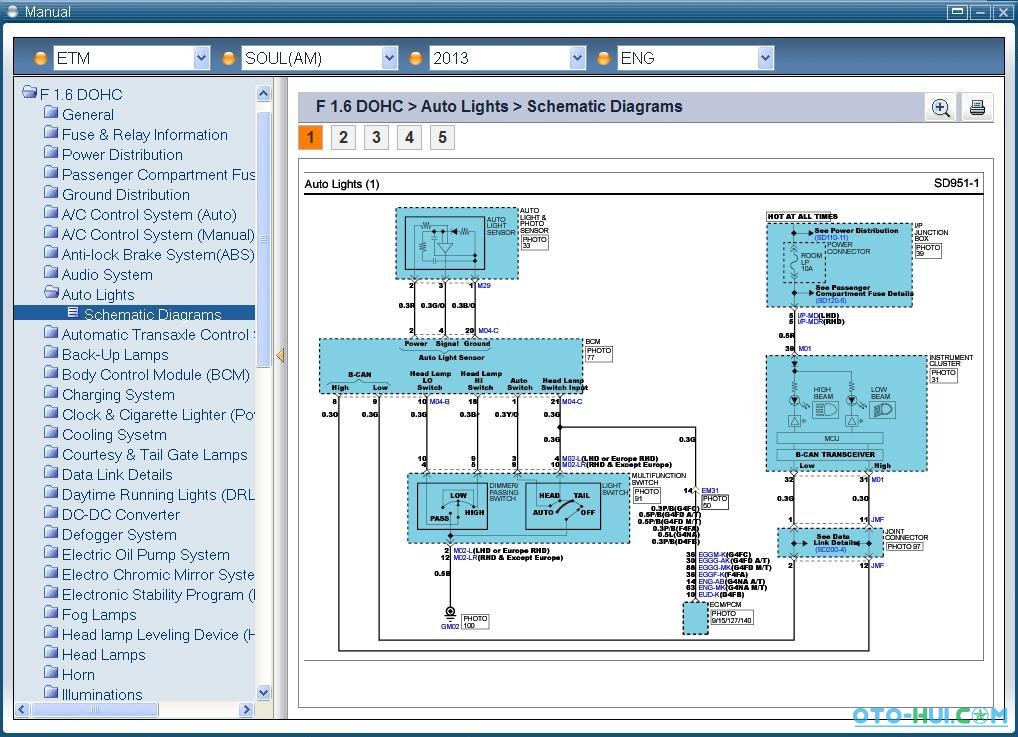This screenshot has width=1018, height=737.
Task: Open the General folder
Action: 79,114
